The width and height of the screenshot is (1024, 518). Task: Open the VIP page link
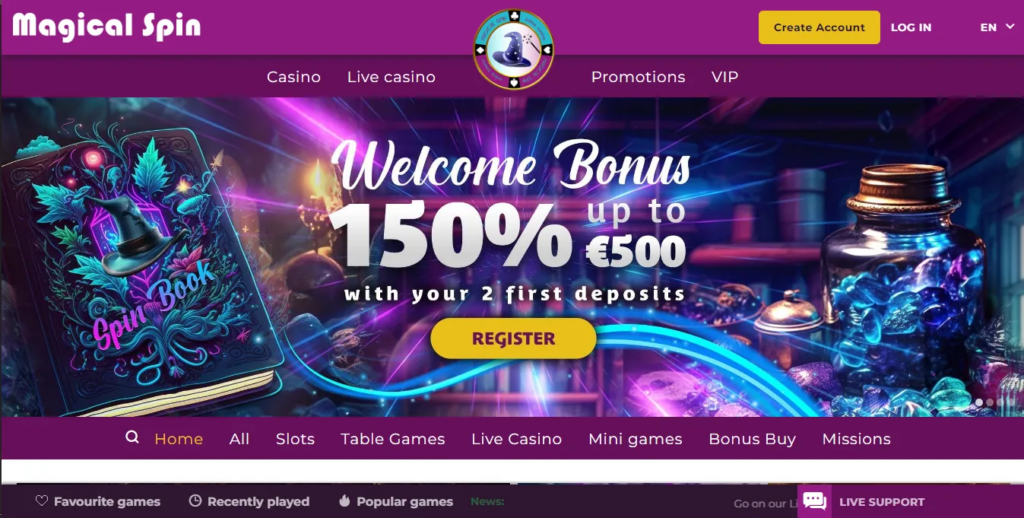tap(725, 77)
